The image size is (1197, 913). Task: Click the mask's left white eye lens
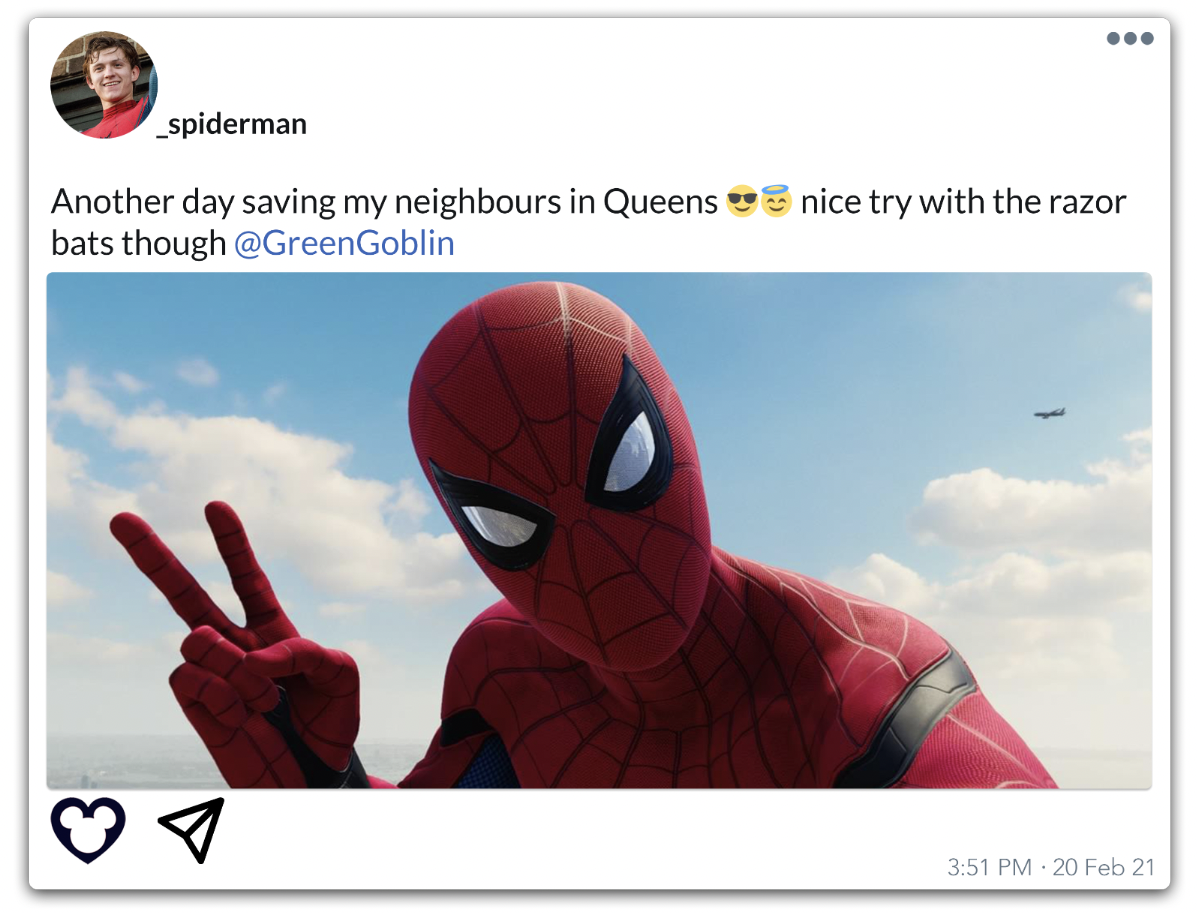click(502, 527)
